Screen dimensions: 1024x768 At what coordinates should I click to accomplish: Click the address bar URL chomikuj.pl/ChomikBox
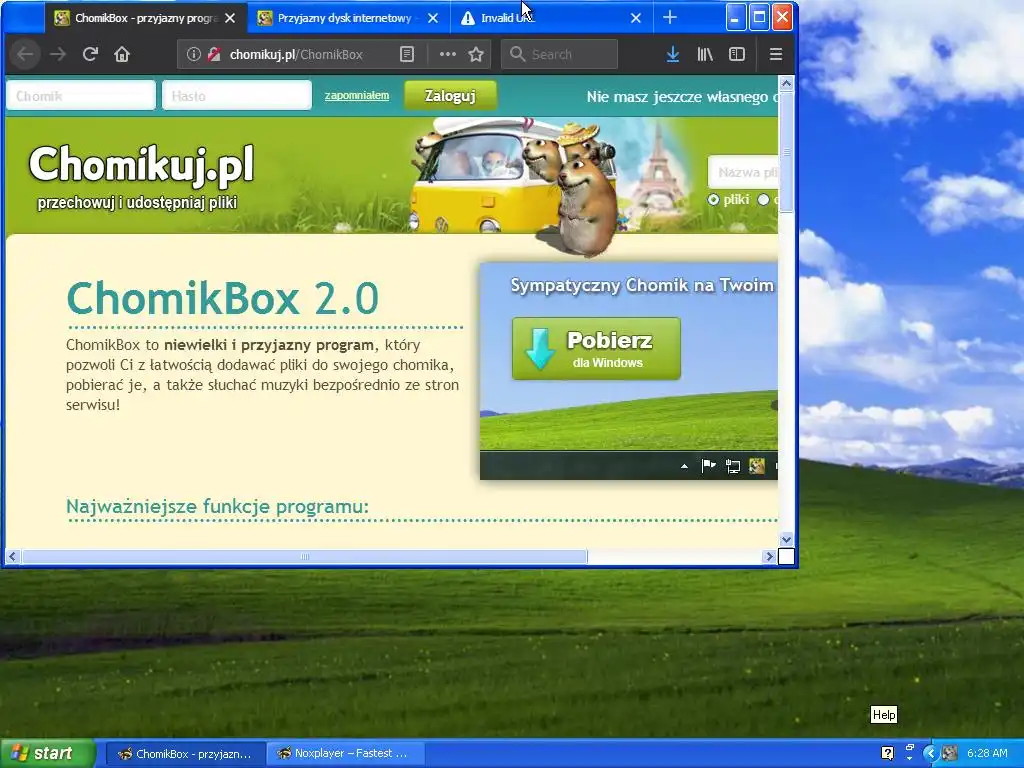point(296,54)
